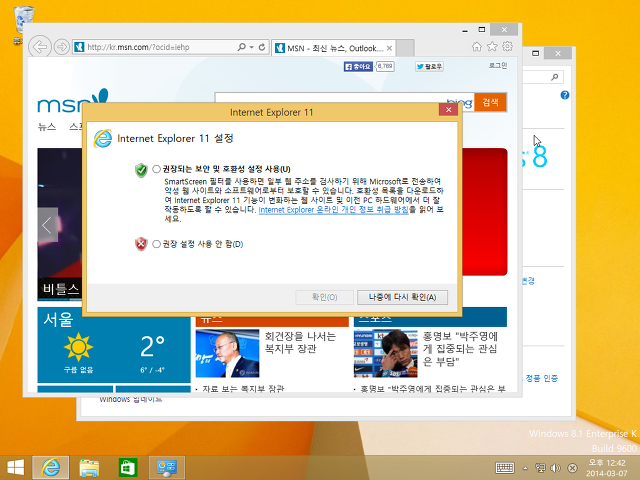Open Favorites star icon
640x480 pixels.
click(x=492, y=47)
